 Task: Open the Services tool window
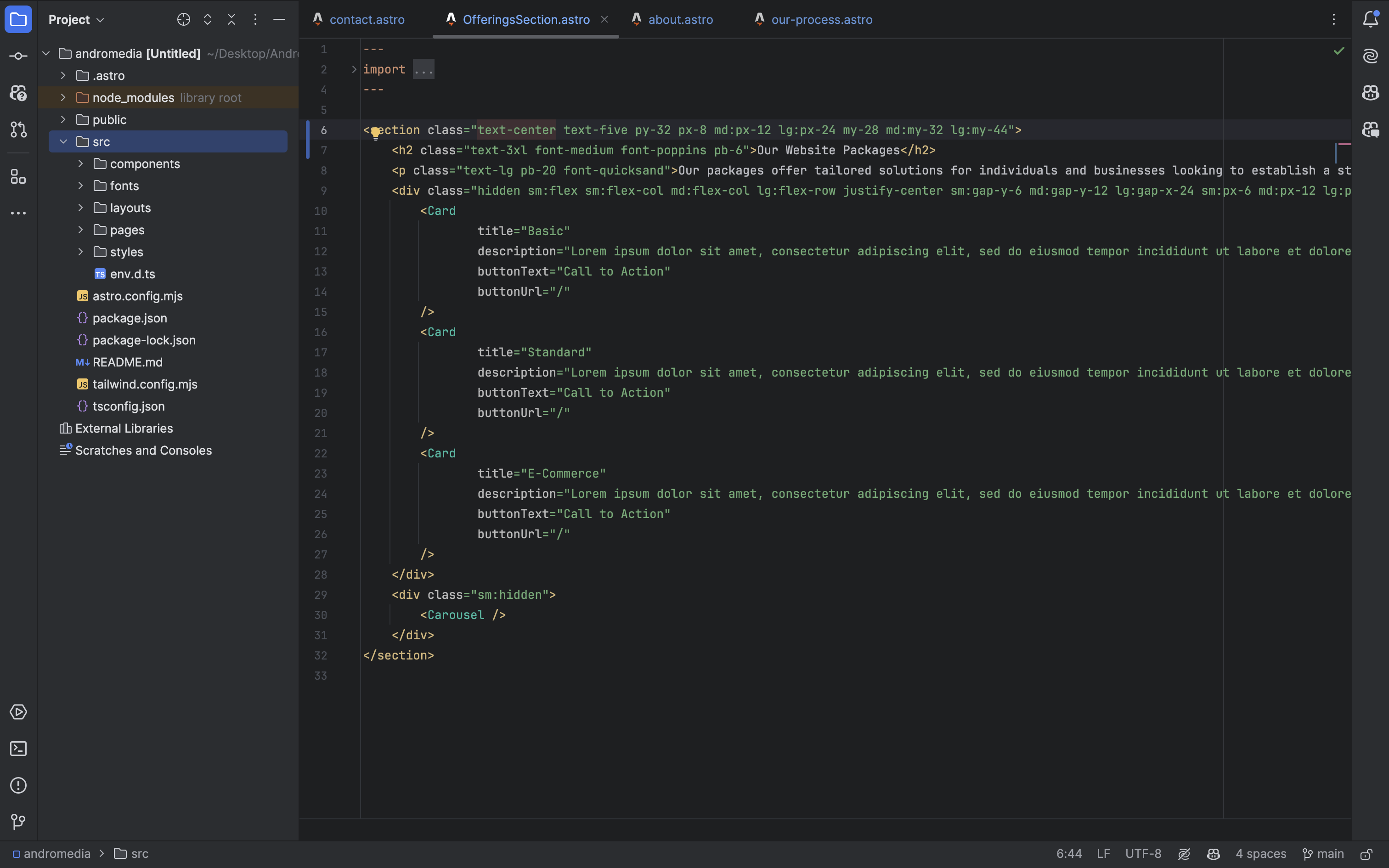18,712
